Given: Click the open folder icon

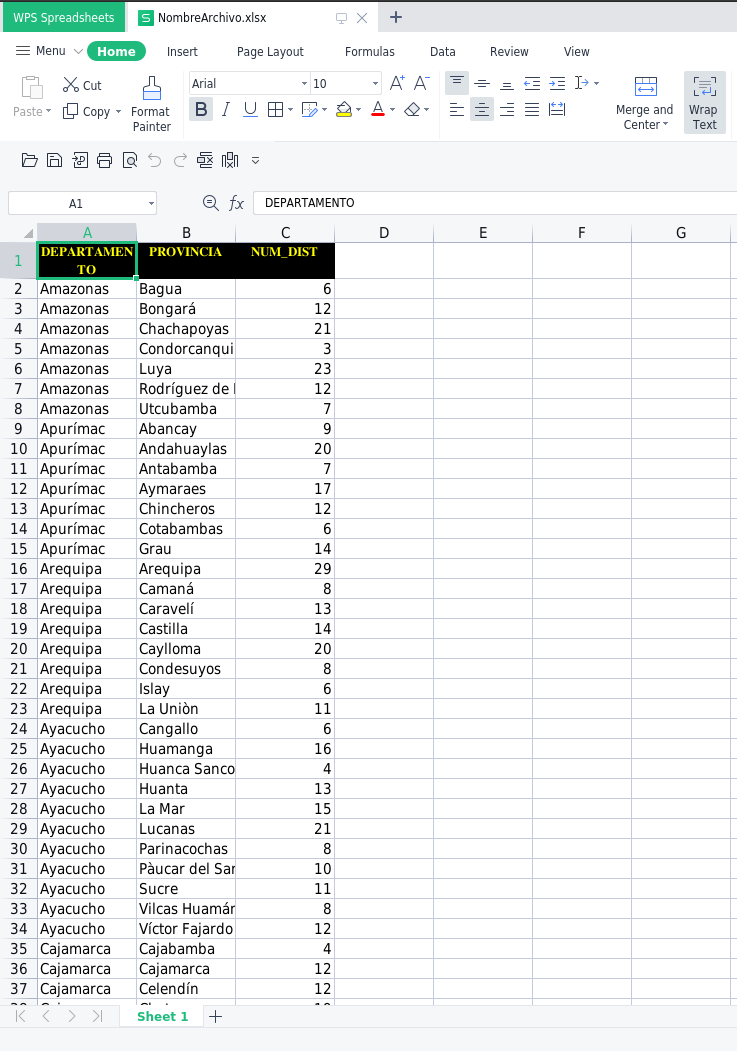Looking at the screenshot, I should 29,160.
